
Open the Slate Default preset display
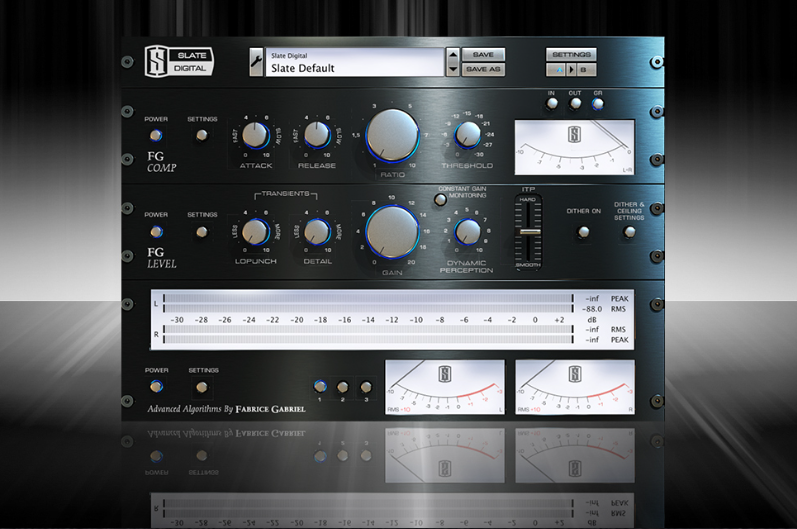[x=354, y=63]
